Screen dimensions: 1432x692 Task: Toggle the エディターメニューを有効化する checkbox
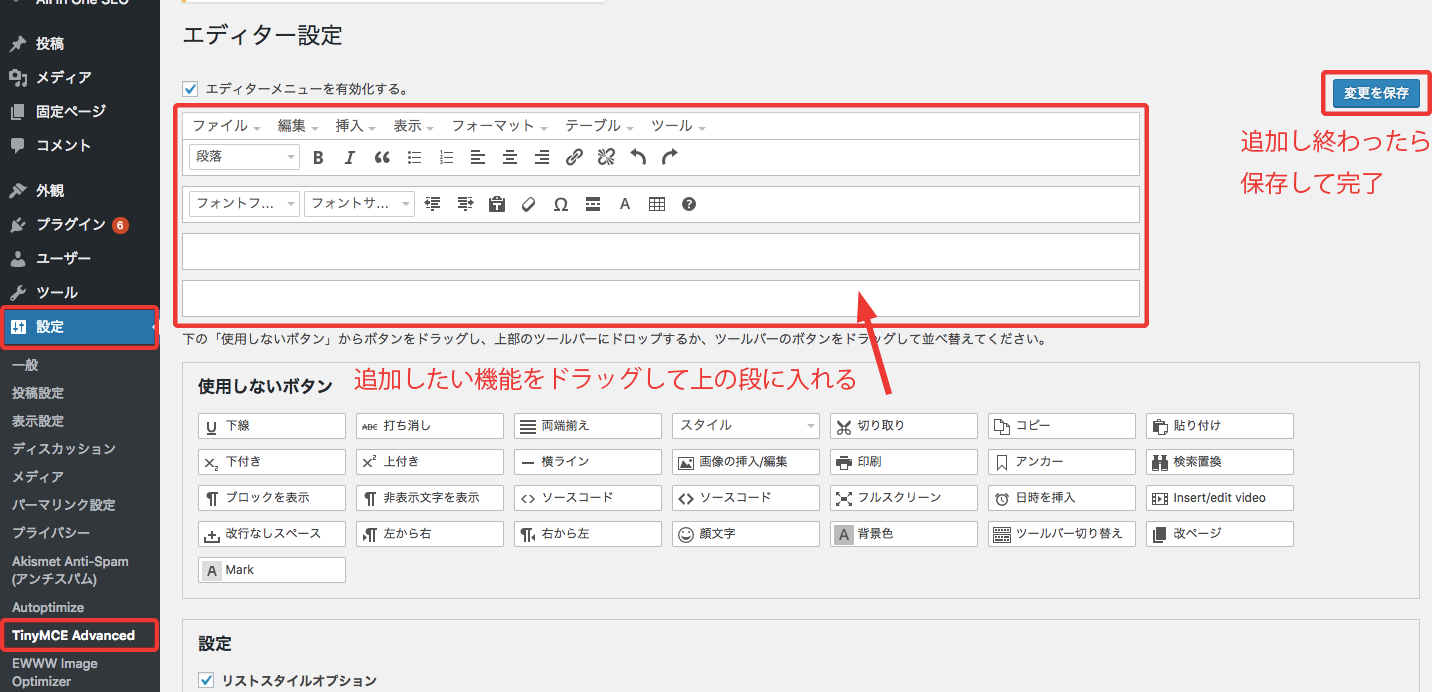point(191,88)
